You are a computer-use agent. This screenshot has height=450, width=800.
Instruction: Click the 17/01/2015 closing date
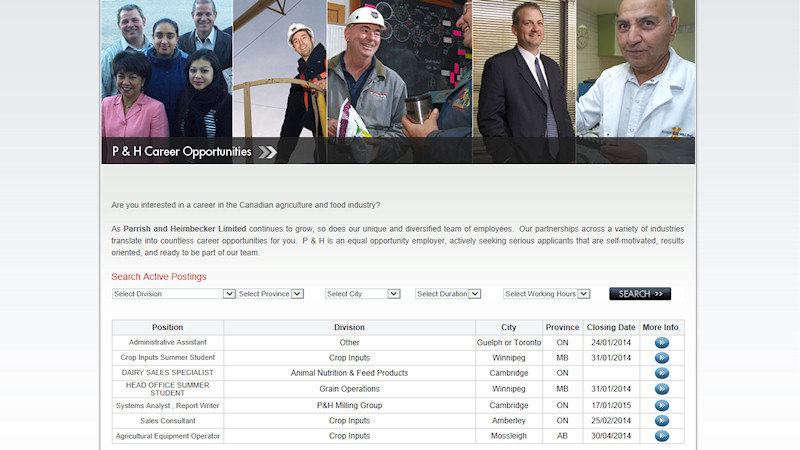coord(611,406)
